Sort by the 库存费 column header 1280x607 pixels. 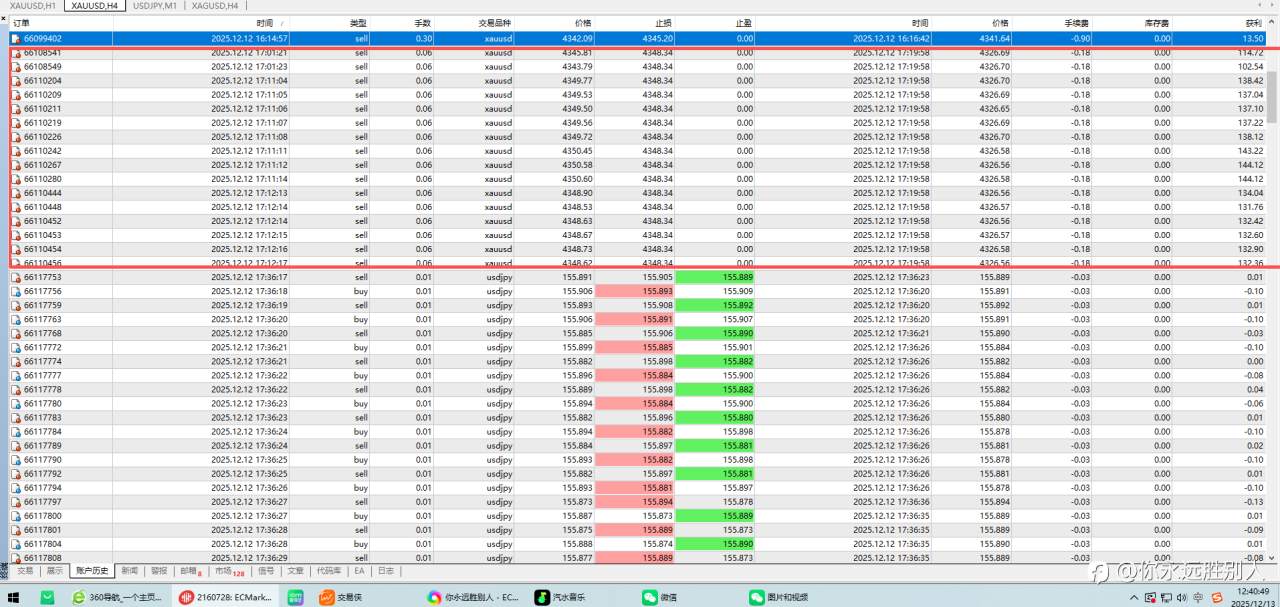click(x=1158, y=23)
